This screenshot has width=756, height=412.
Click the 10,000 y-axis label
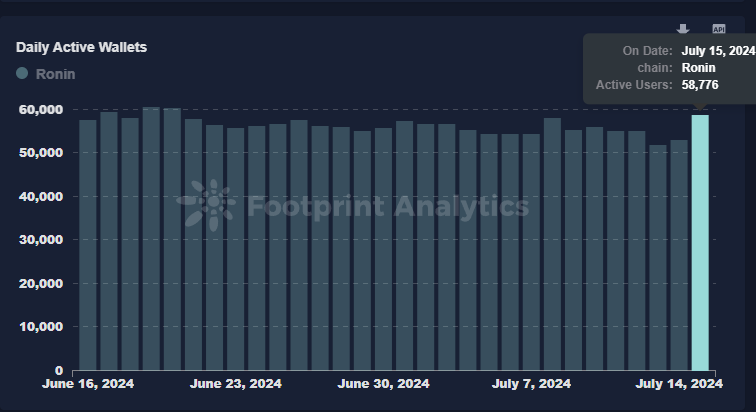[x=41, y=327]
